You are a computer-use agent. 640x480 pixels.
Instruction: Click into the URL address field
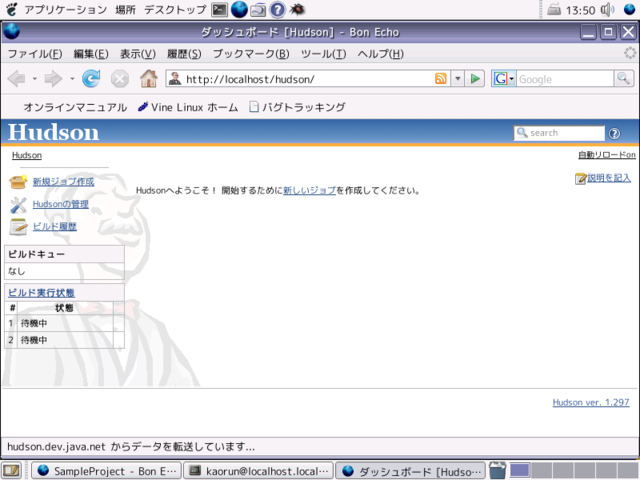pyautogui.click(x=309, y=79)
